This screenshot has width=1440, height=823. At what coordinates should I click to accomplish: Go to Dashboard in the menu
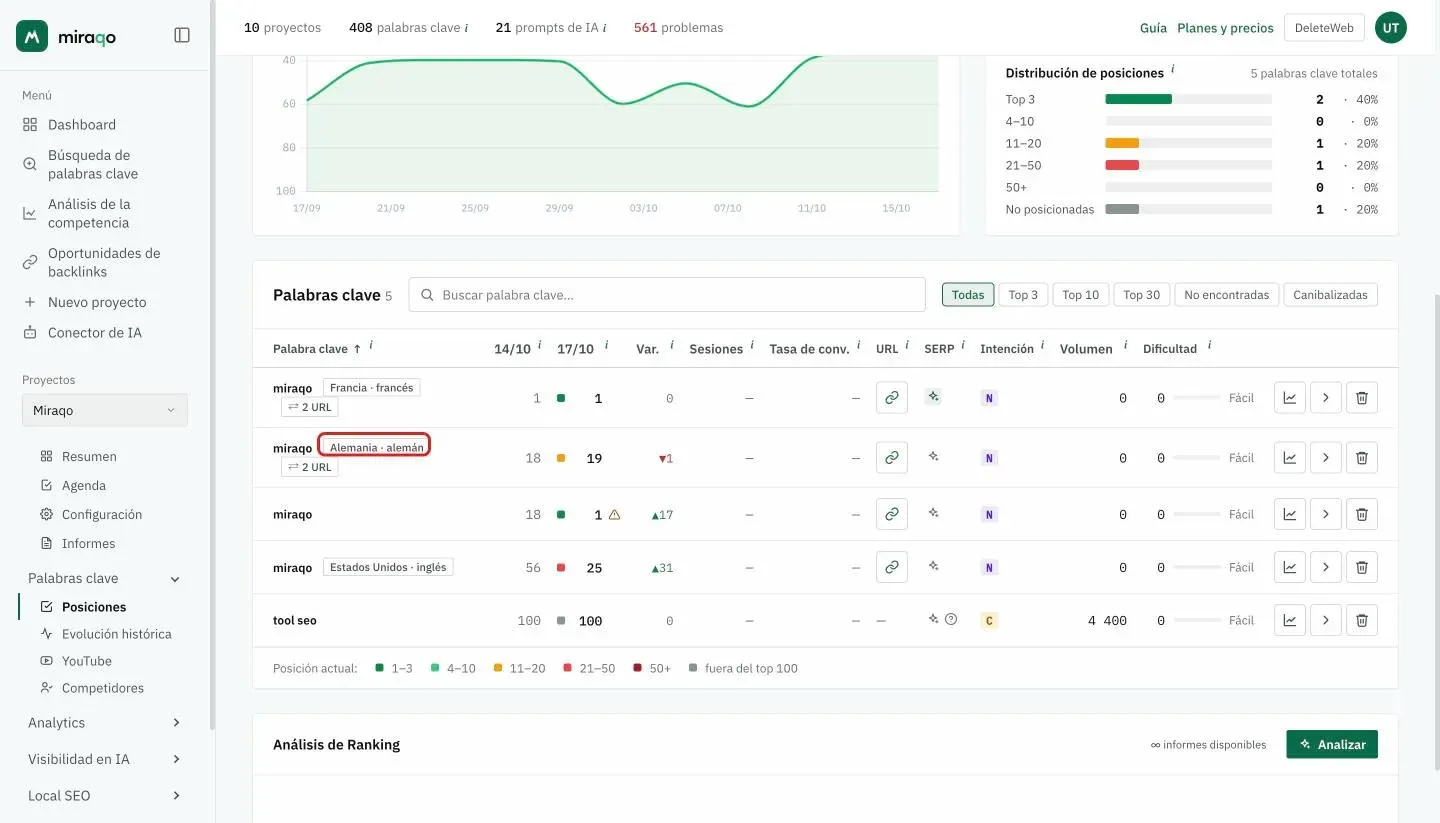pos(82,124)
